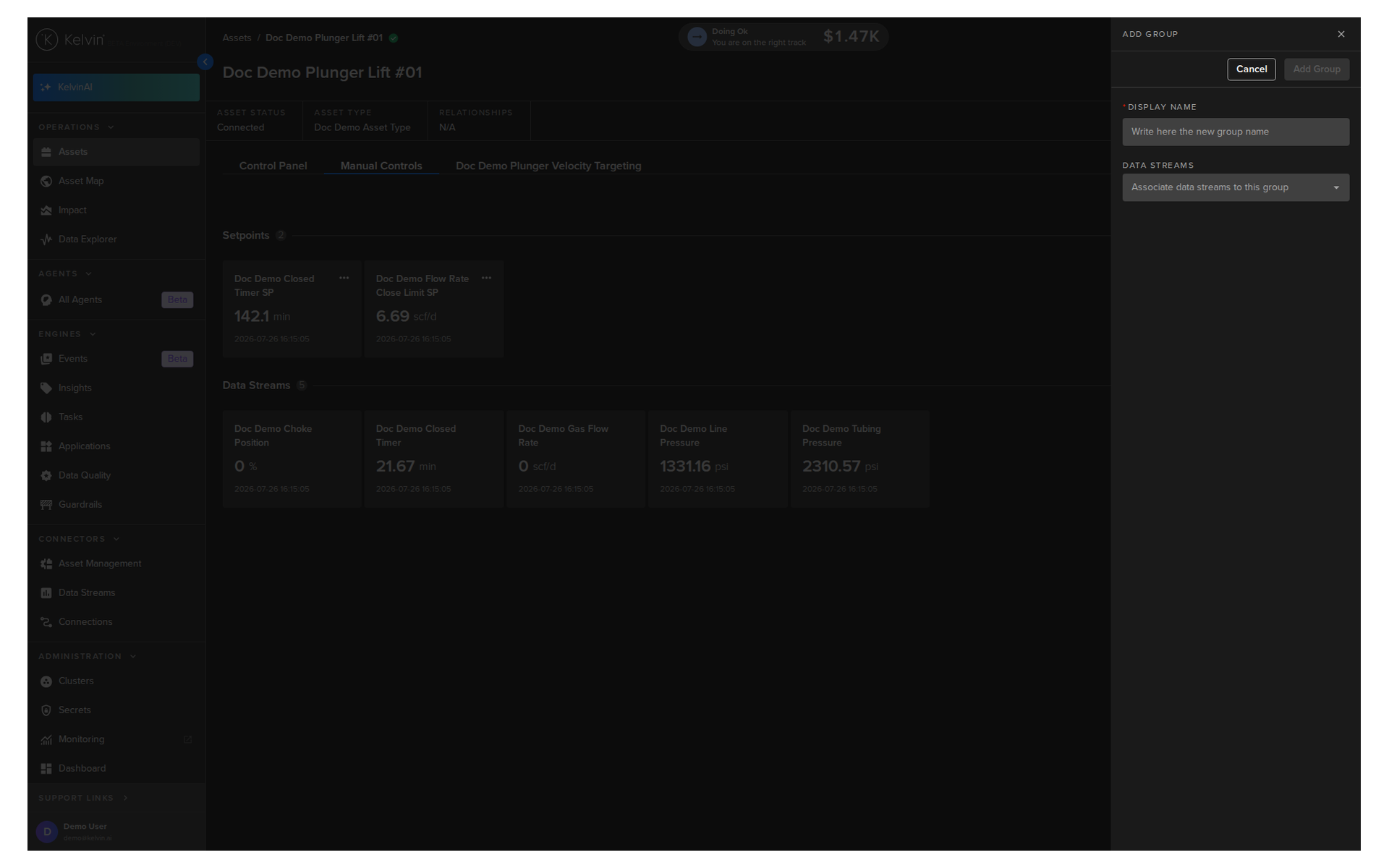
Task: Switch to the Manual Controls tab
Action: pos(381,166)
